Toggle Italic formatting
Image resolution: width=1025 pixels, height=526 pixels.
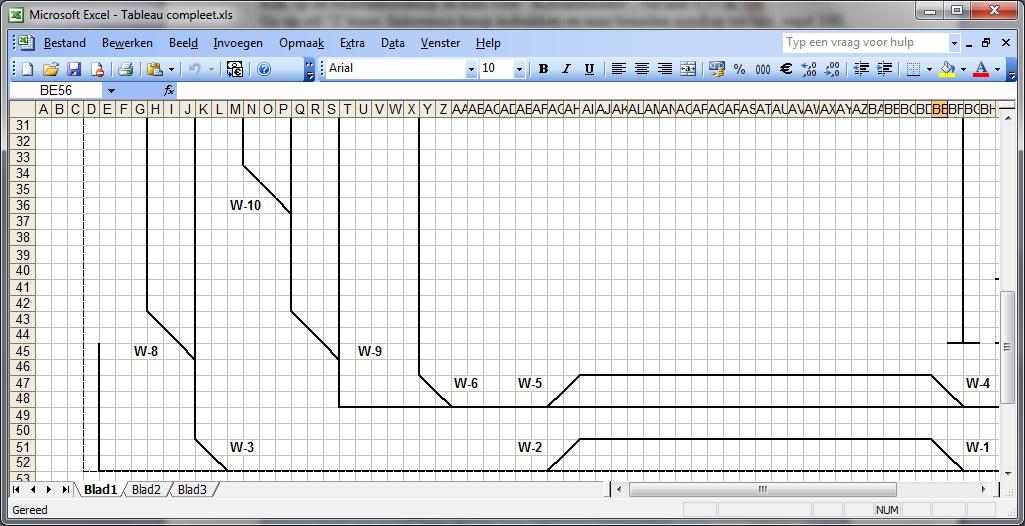click(x=566, y=69)
